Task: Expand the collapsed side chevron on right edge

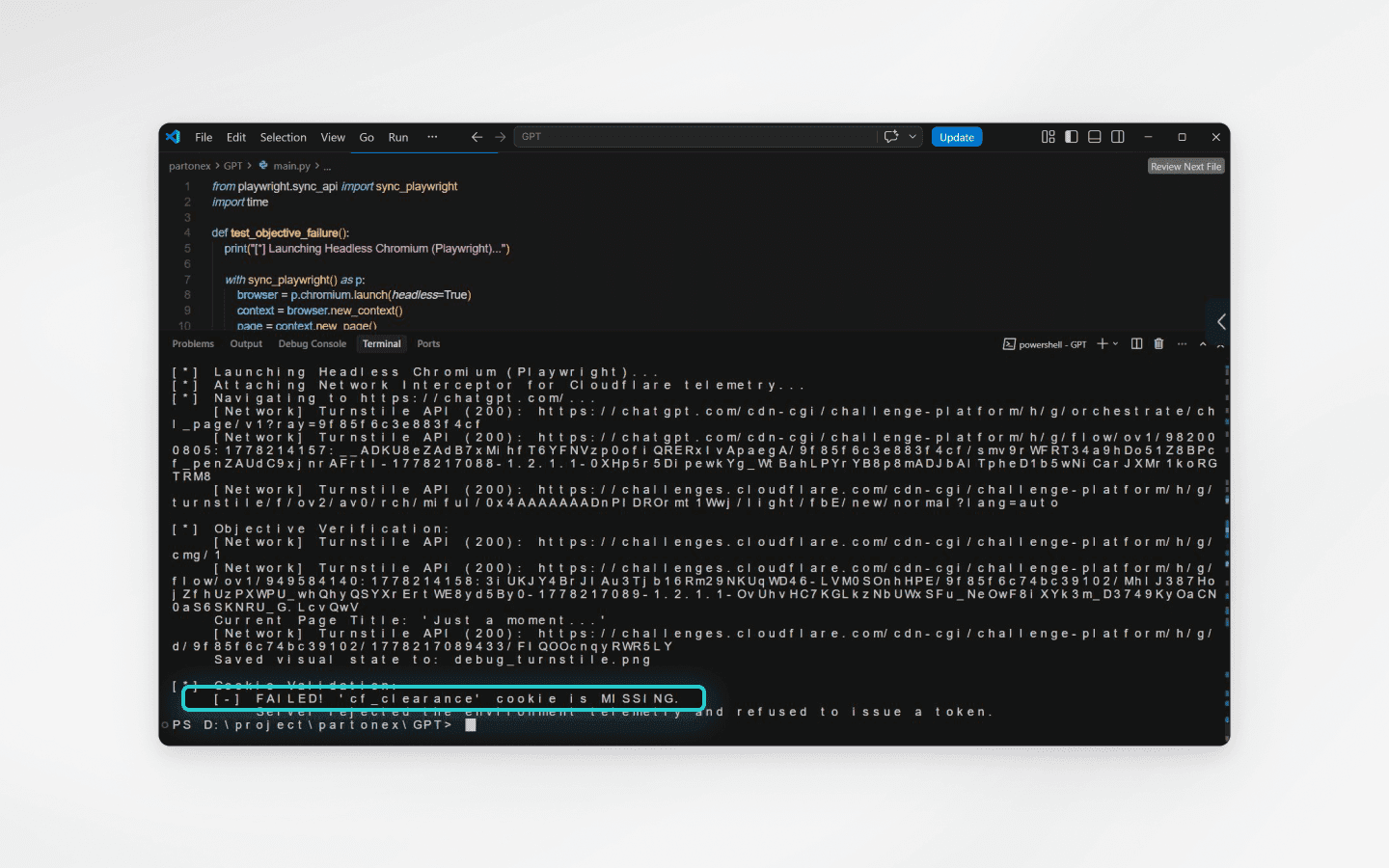Action: 1221,321
